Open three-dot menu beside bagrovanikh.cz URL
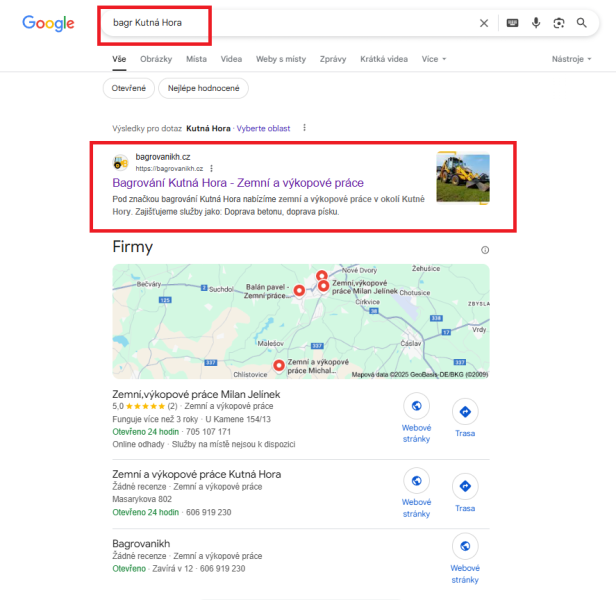Screen dimensions: 616x600 tap(211, 169)
